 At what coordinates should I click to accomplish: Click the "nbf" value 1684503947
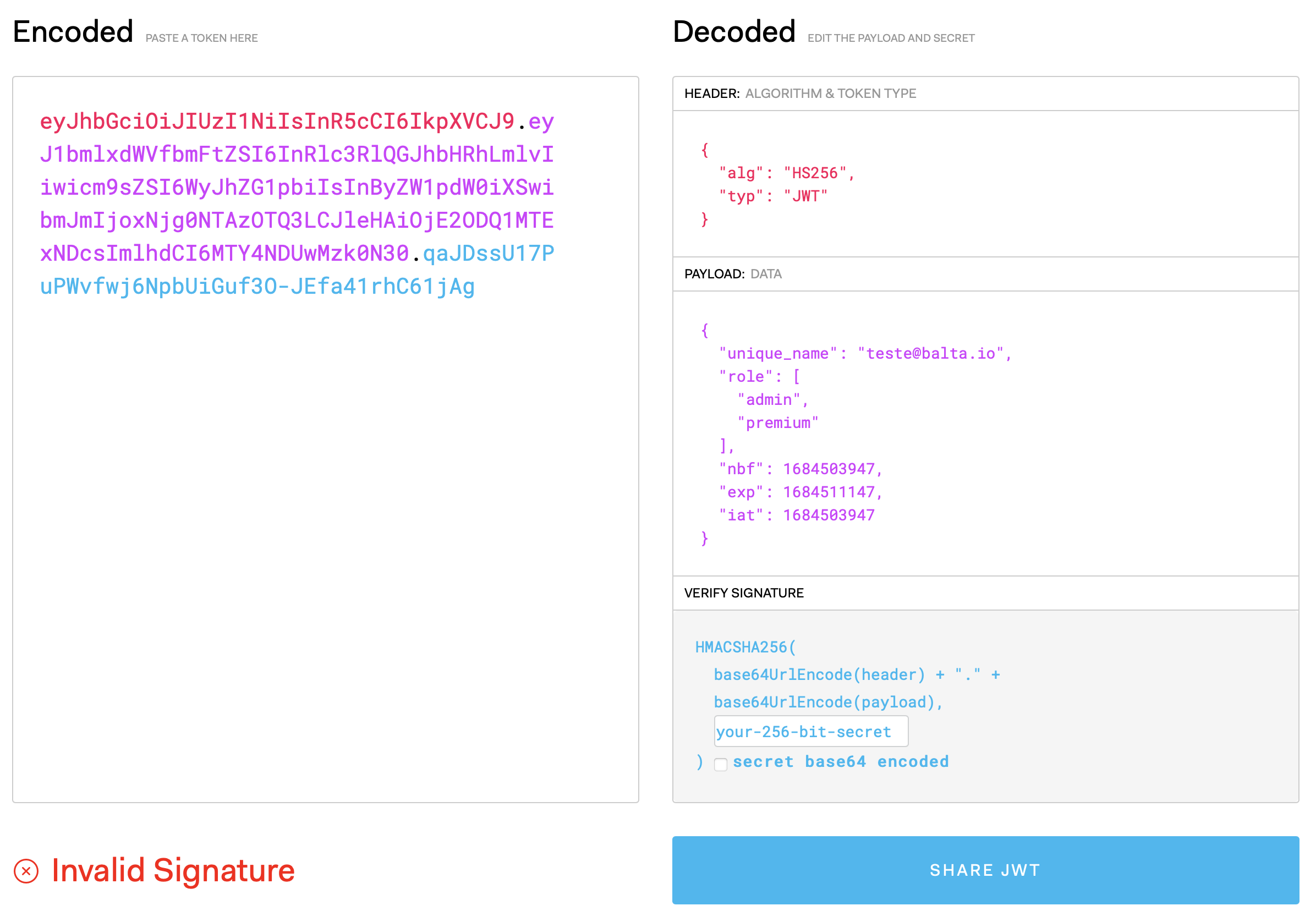click(828, 469)
